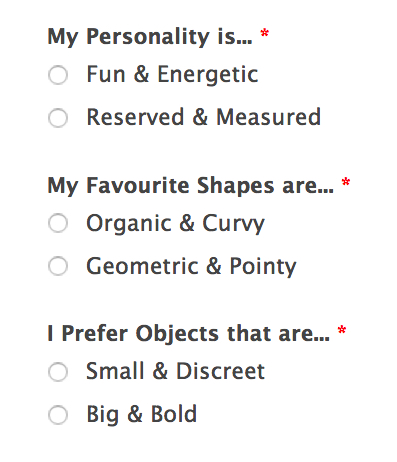Click the 'Reserved & Measured' label text
This screenshot has width=397, height=462.
pyautogui.click(x=204, y=117)
